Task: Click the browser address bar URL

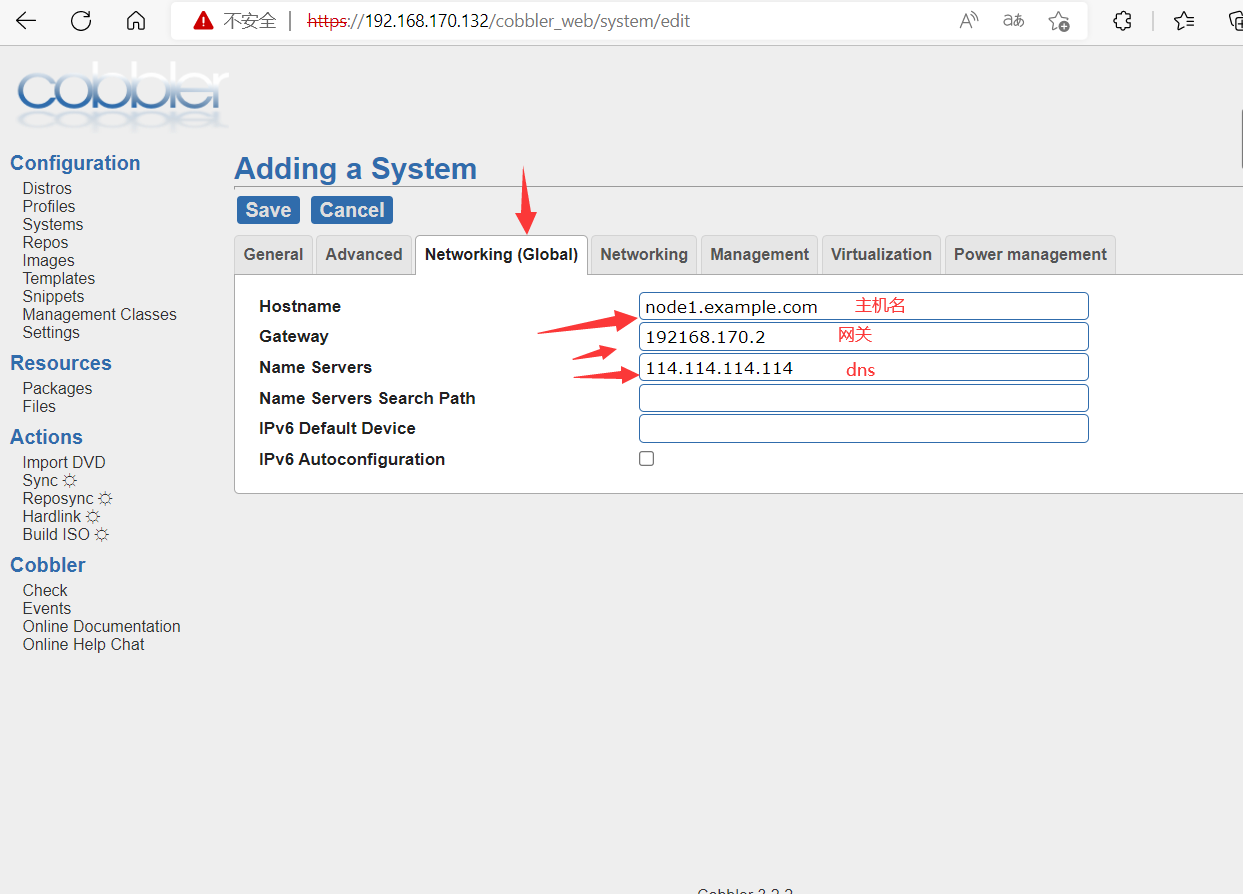Action: pyautogui.click(x=498, y=21)
